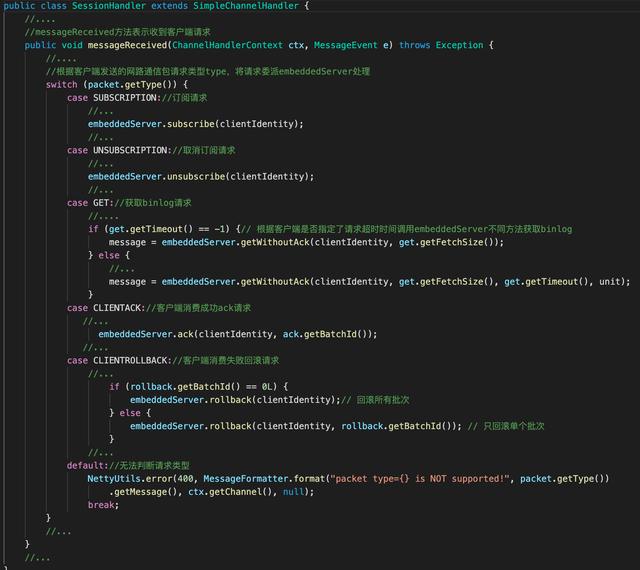Click the embeddedServer.subscribe call
The height and width of the screenshot is (570, 640).
coord(196,124)
